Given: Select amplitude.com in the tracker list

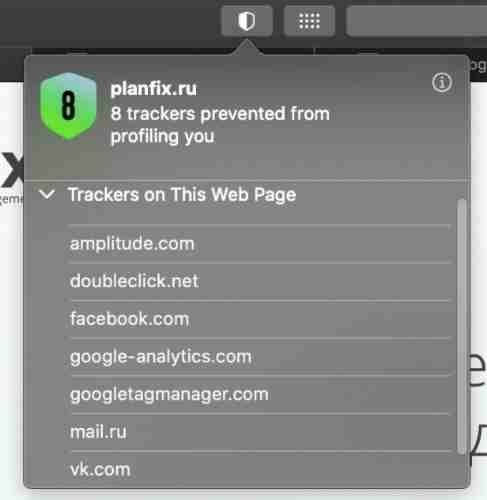Looking at the screenshot, I should pyautogui.click(x=260, y=244).
